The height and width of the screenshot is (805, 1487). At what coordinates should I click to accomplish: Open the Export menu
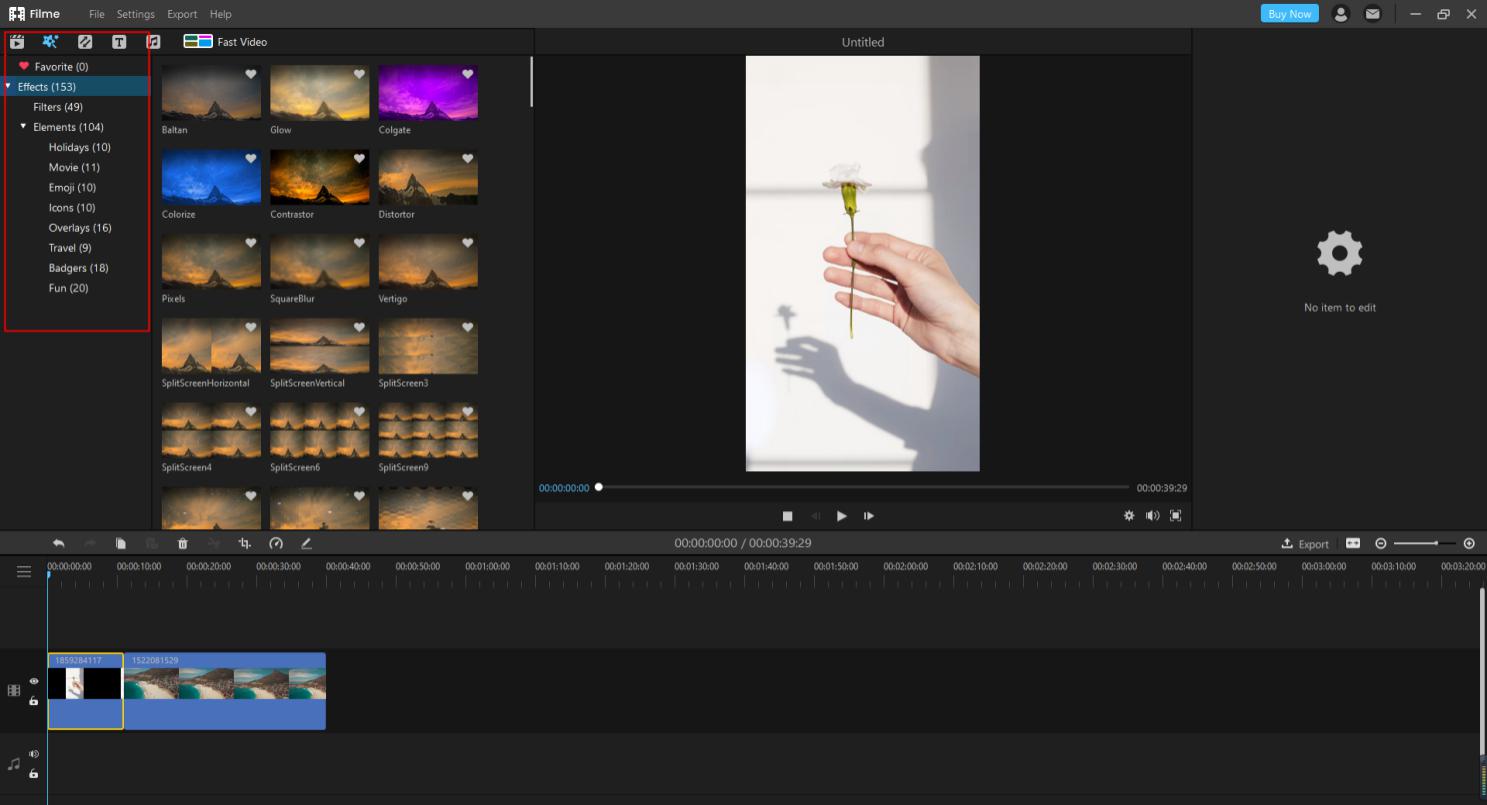182,14
